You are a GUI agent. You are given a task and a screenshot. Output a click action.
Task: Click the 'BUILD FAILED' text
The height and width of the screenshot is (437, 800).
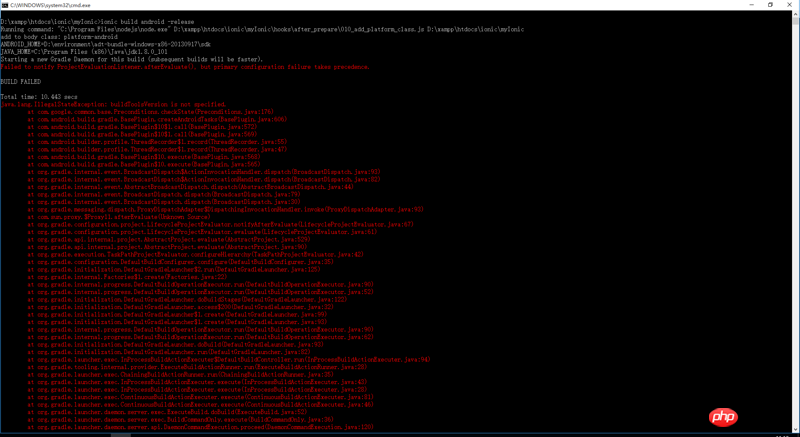point(21,82)
